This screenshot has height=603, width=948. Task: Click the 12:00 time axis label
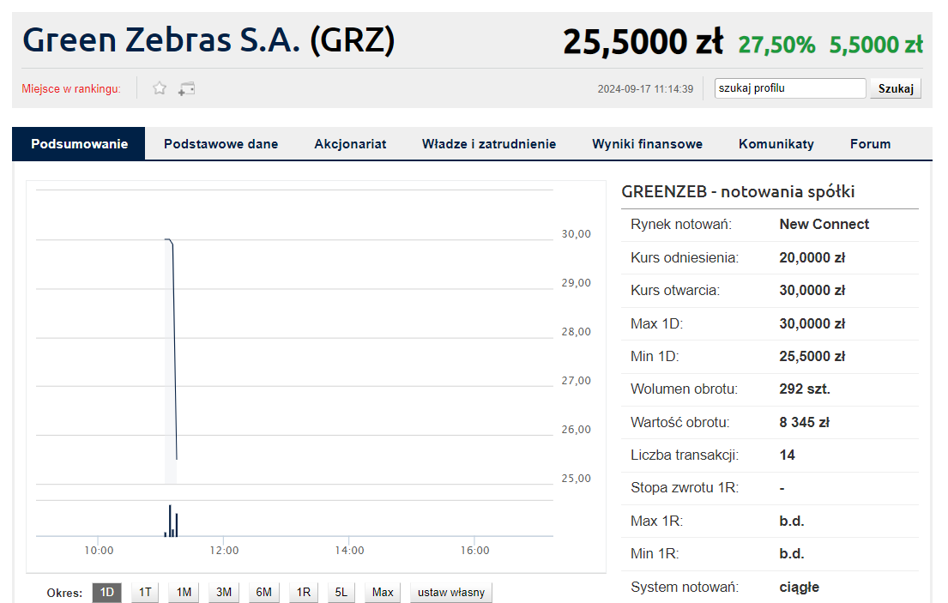224,550
